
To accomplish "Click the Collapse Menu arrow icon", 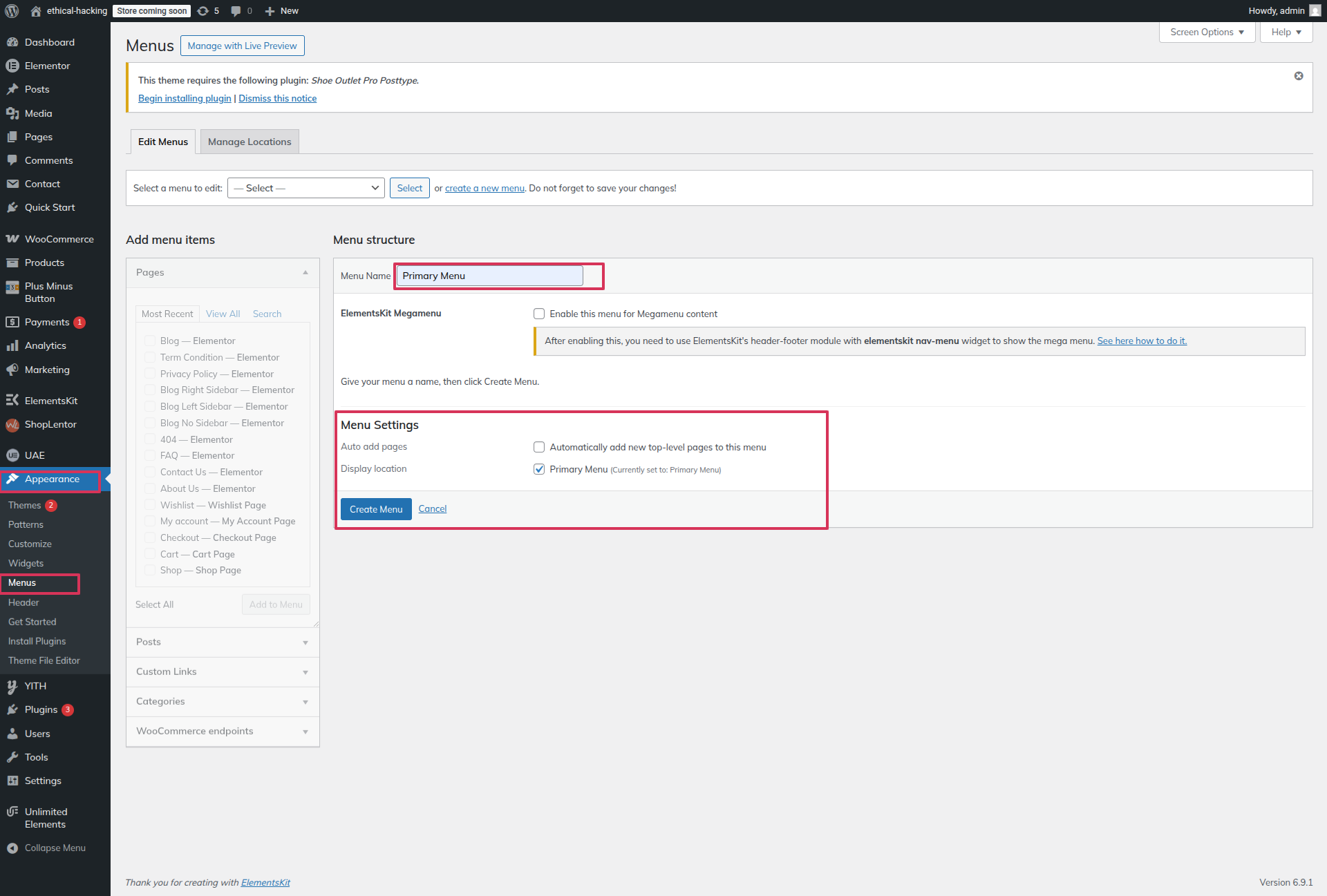I will coord(12,848).
